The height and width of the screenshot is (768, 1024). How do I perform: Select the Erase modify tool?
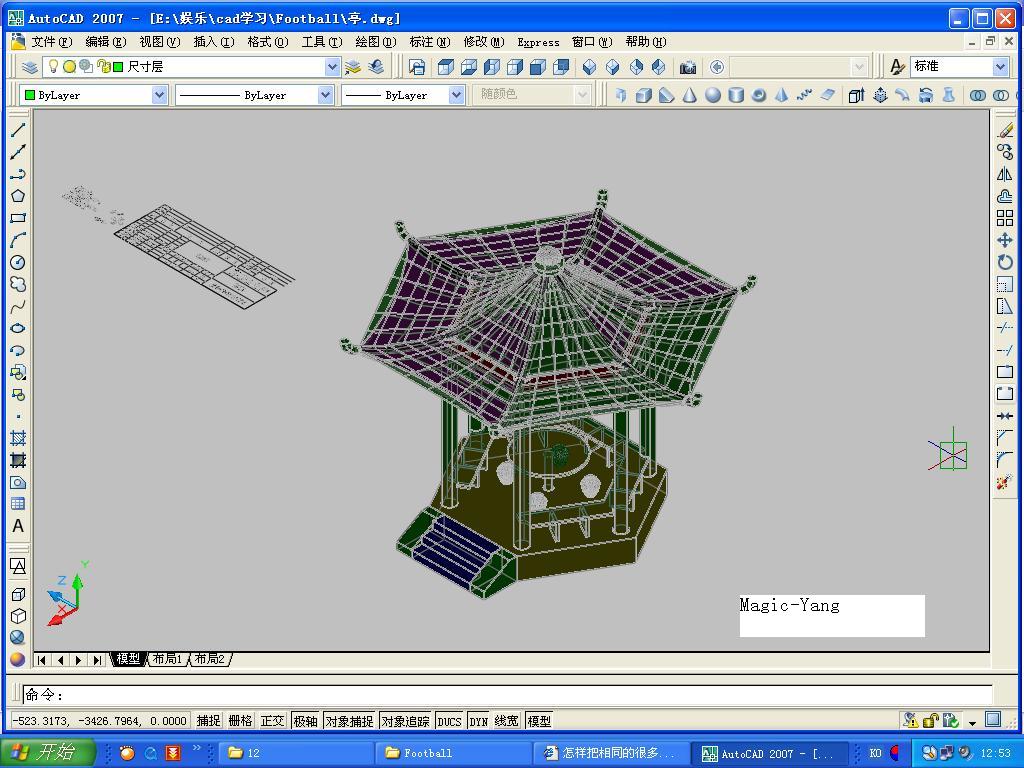pos(1005,130)
